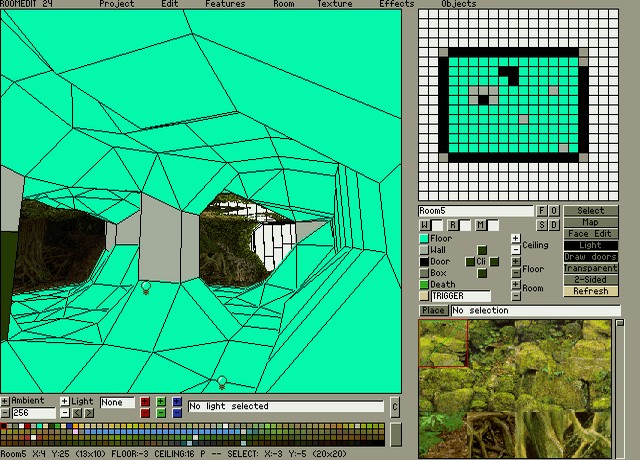The height and width of the screenshot is (460, 640).
Task: Select the Wall tile icon
Action: click(424, 250)
